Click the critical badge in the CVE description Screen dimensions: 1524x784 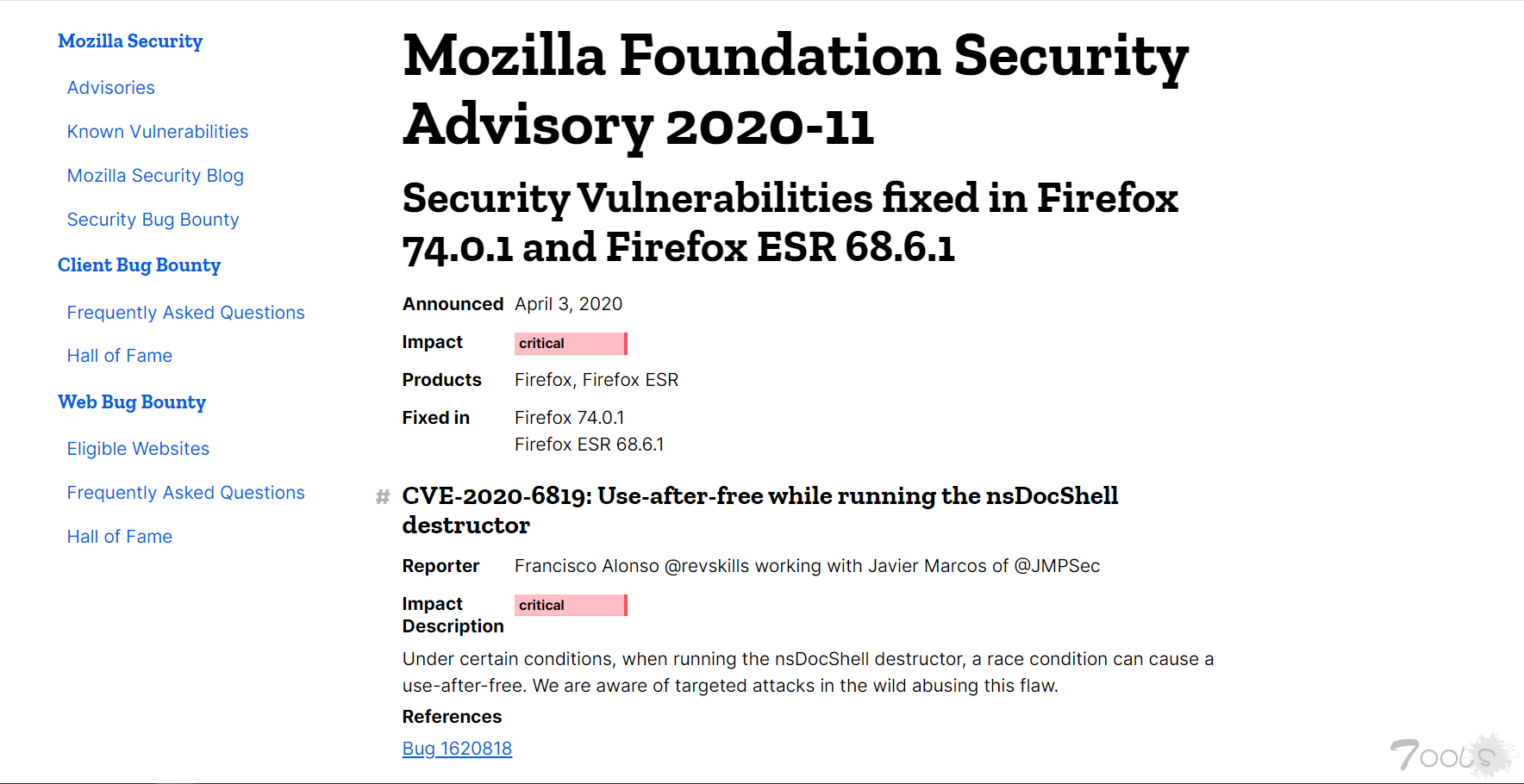570,605
